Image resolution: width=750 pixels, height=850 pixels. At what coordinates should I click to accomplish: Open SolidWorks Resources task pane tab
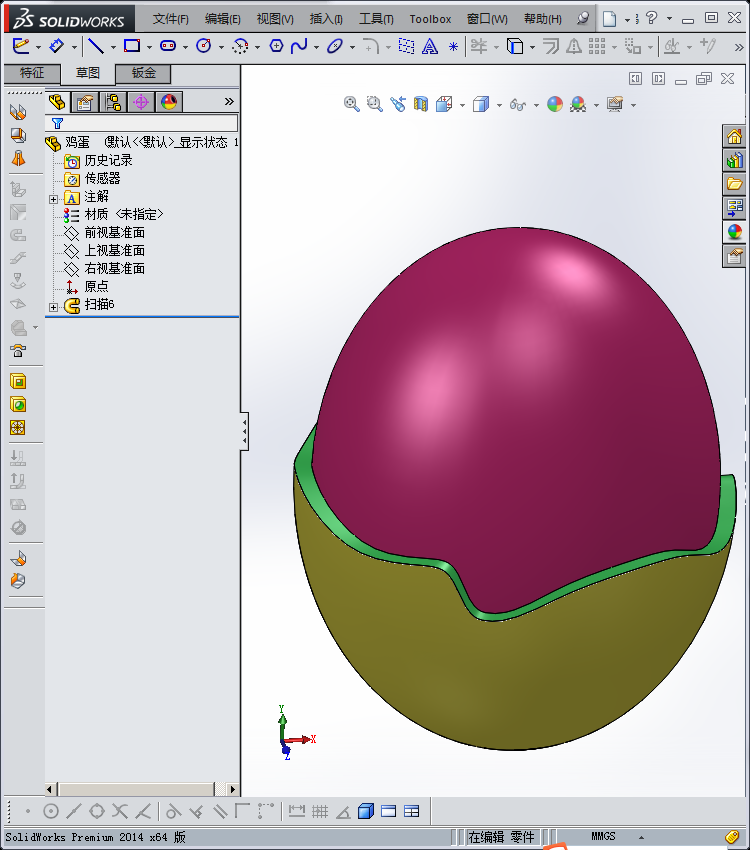734,137
